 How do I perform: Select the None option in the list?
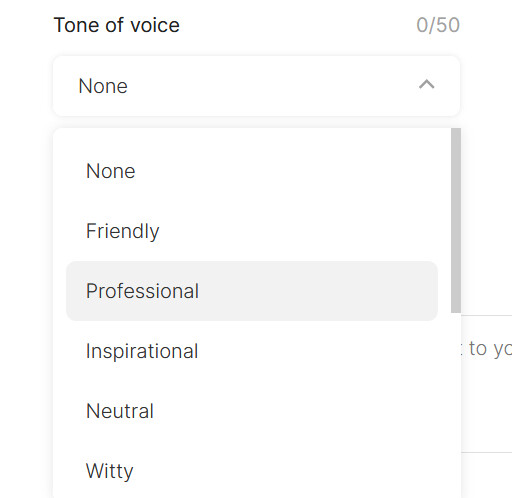[252, 171]
